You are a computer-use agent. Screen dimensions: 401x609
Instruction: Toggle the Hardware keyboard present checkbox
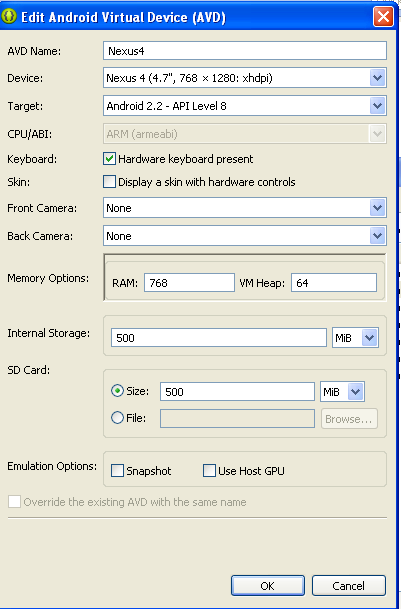(109, 159)
